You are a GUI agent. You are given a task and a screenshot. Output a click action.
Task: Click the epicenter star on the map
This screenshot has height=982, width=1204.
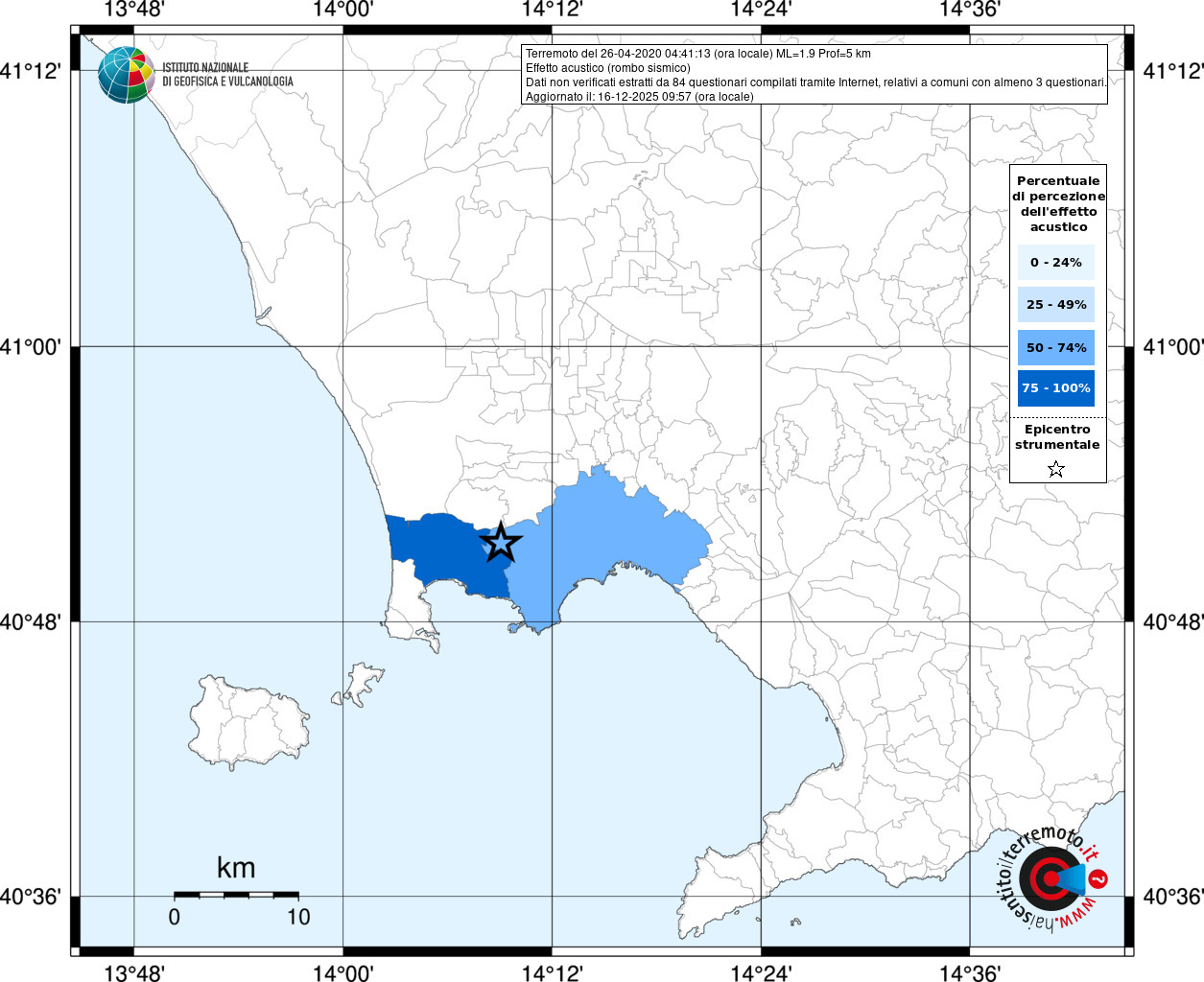click(x=500, y=543)
